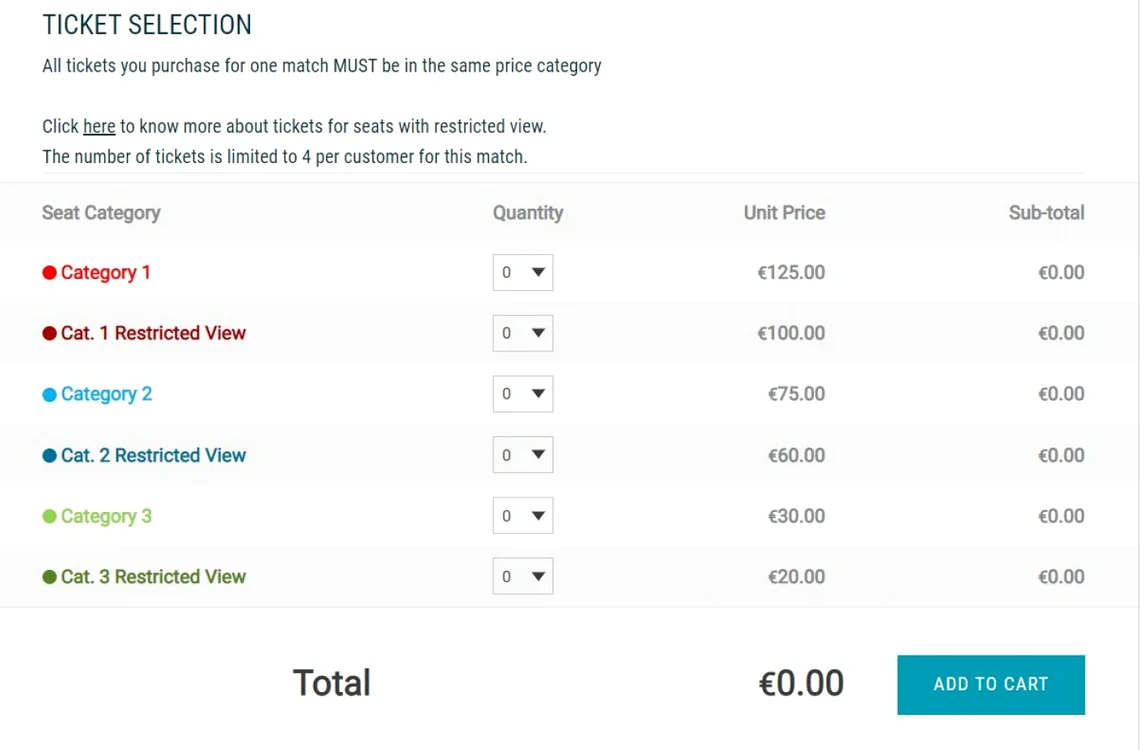This screenshot has width=1141, height=750.
Task: Expand the Category 2 quantity selector
Action: pyautogui.click(x=522, y=394)
